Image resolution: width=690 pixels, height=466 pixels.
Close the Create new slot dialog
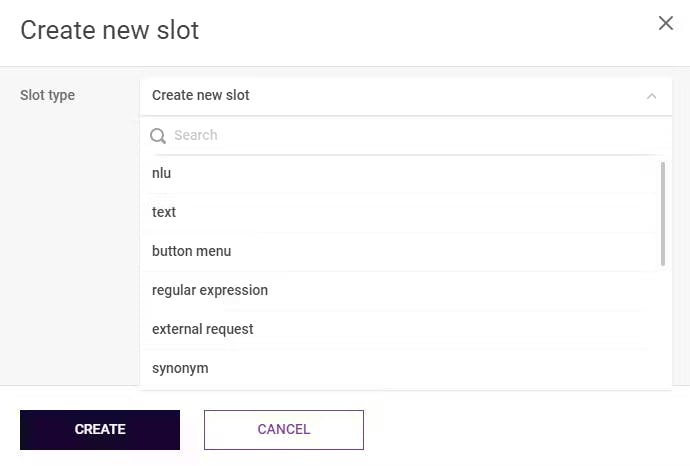(x=665, y=23)
